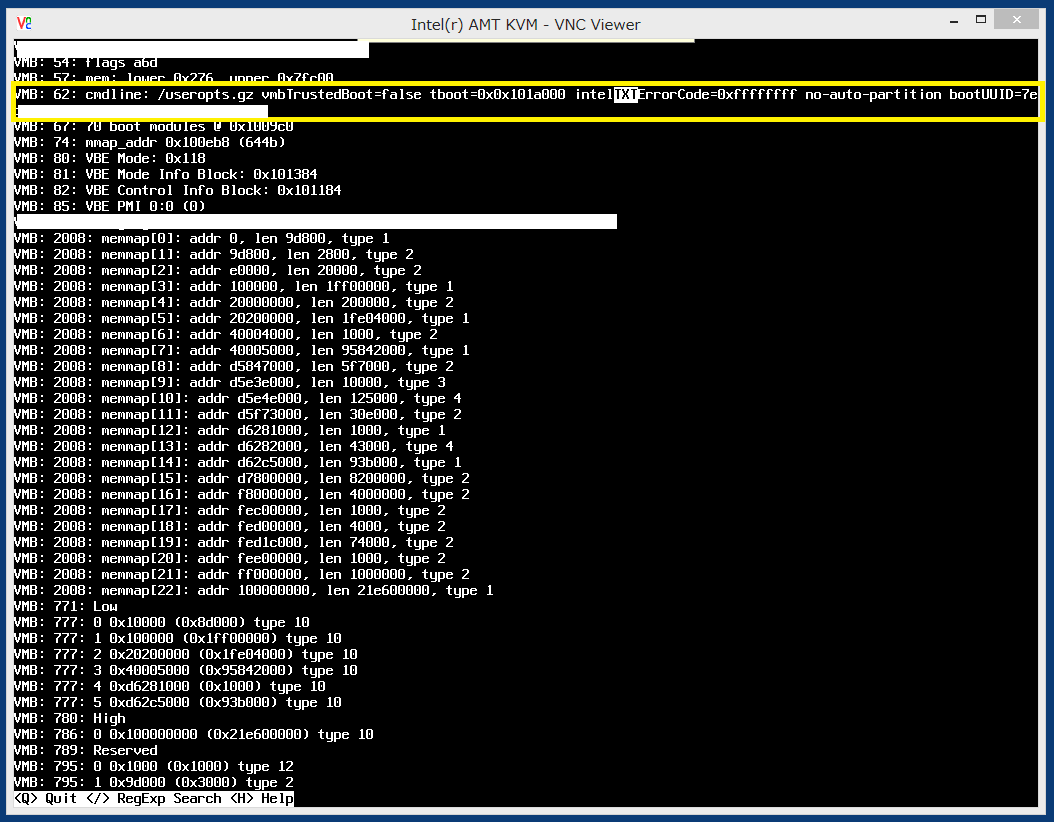The height and width of the screenshot is (822, 1054).
Task: Click the 'ErrorCode=0xffffffff' text
Action: 717,95
